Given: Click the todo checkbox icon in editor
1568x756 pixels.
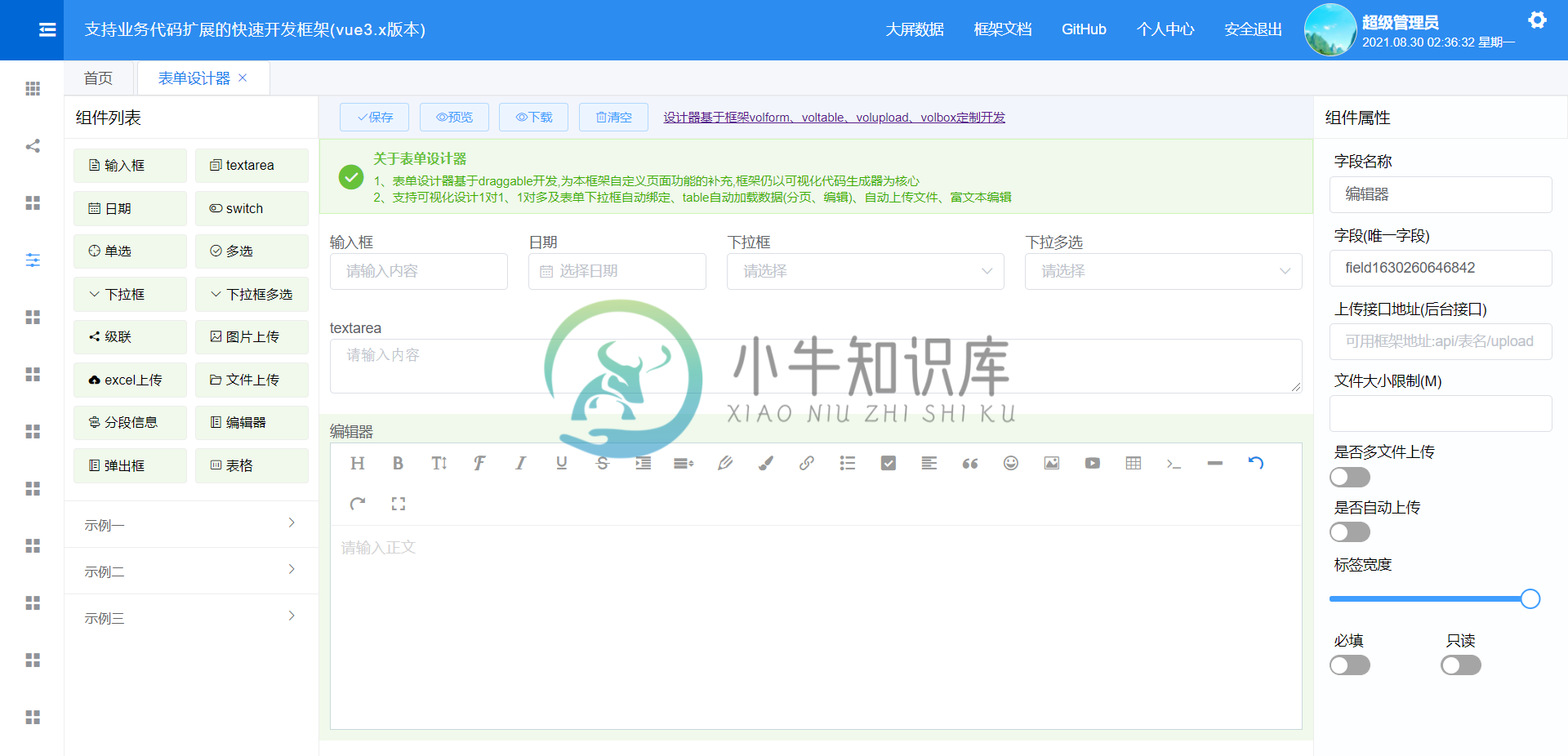Looking at the screenshot, I should coord(889,464).
